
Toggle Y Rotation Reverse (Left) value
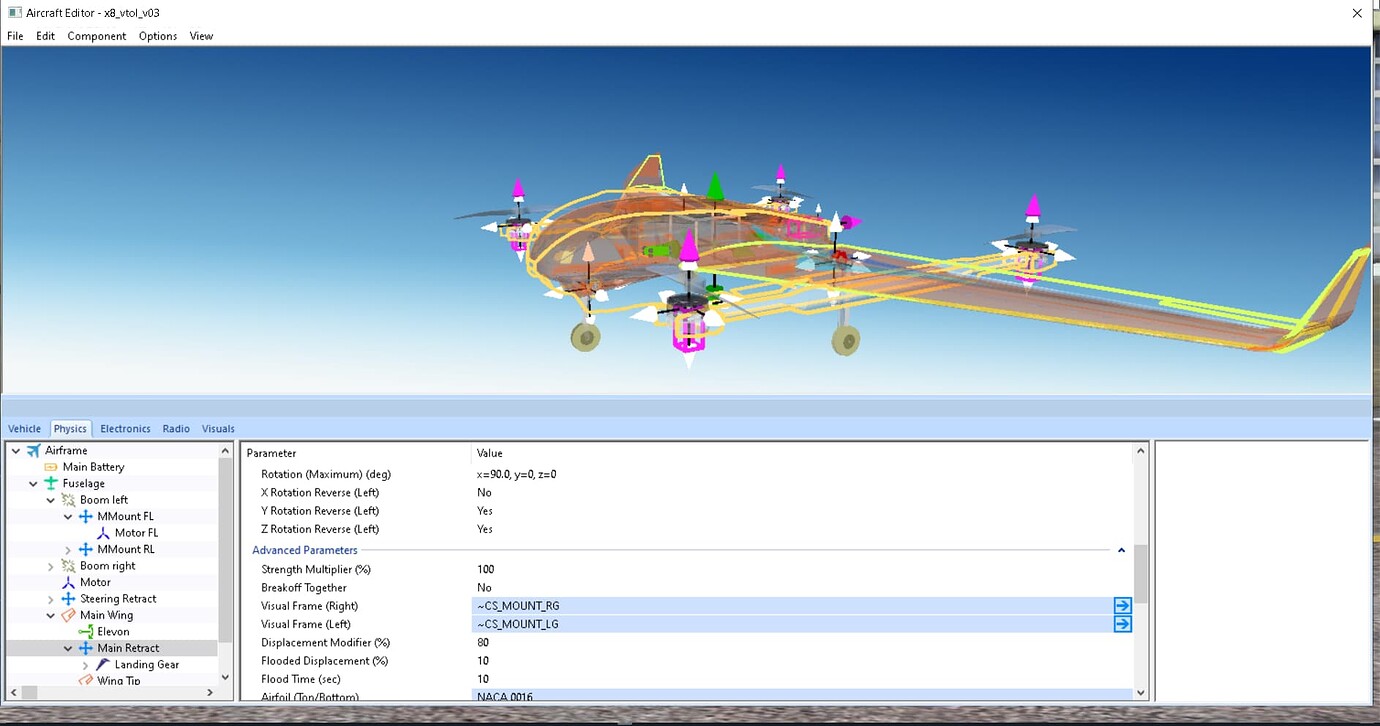(484, 510)
